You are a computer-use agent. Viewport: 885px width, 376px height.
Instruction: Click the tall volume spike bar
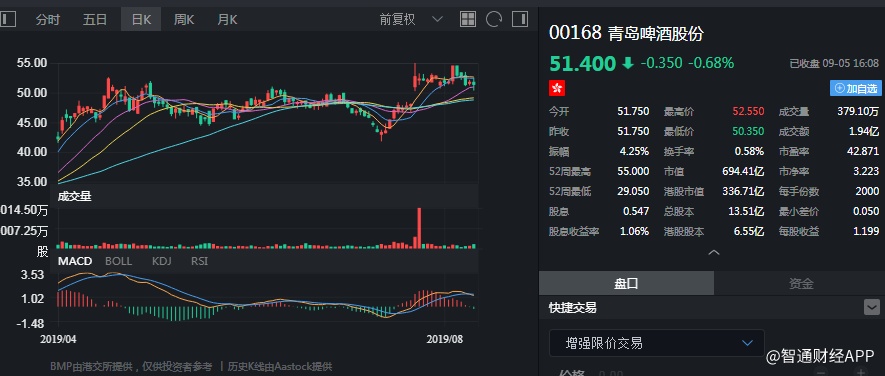point(418,228)
